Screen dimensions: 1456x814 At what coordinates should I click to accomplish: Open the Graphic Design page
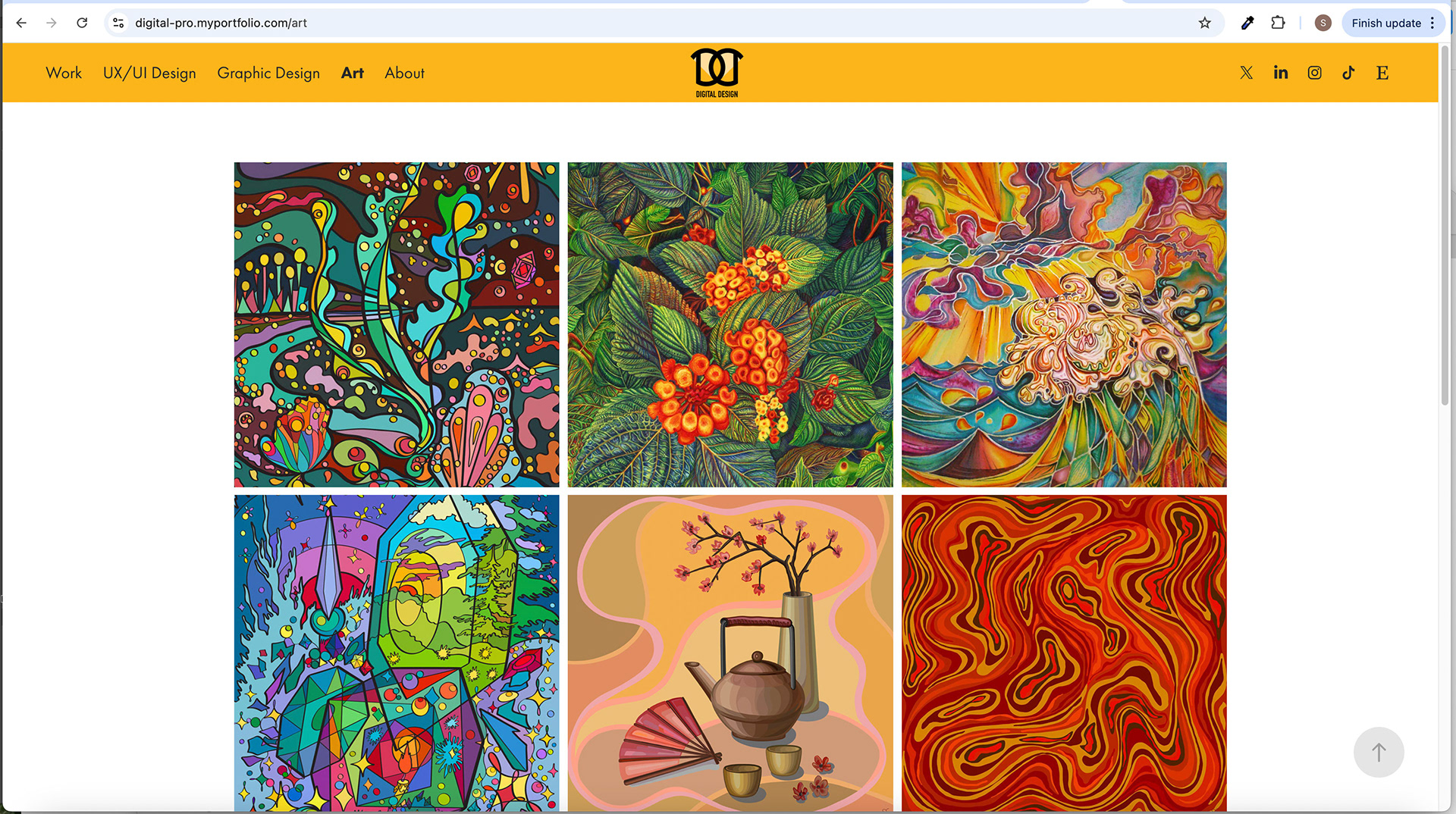click(x=268, y=73)
